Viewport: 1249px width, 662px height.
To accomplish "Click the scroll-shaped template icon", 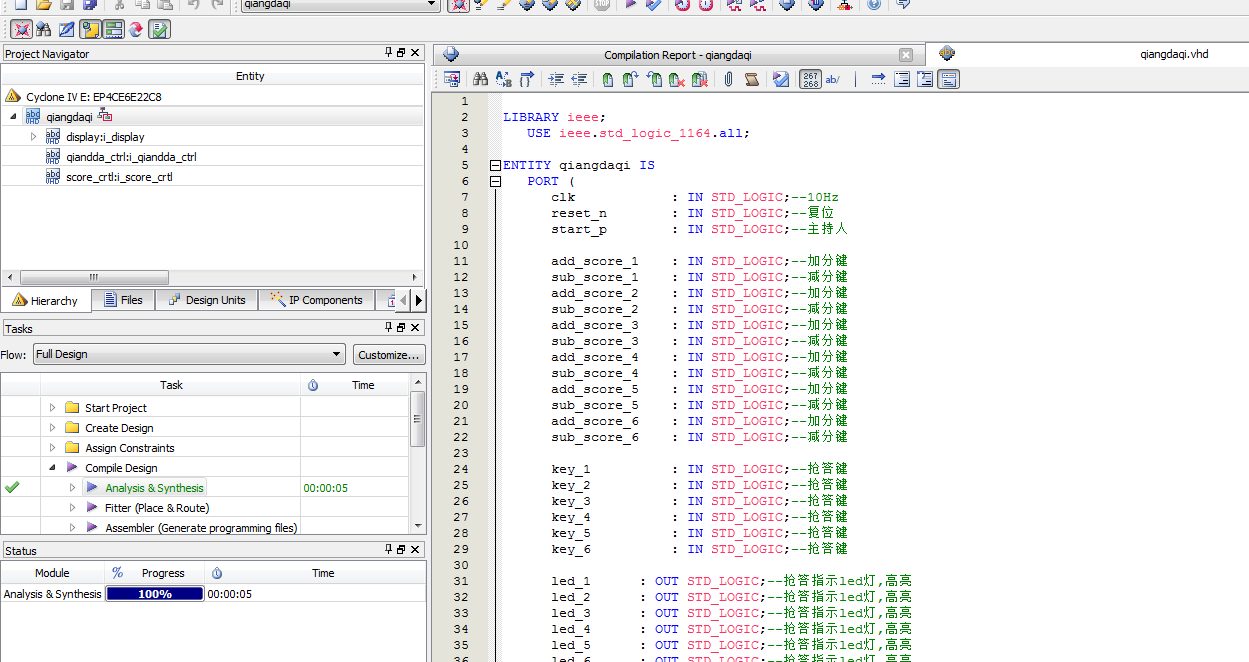I will (x=751, y=79).
